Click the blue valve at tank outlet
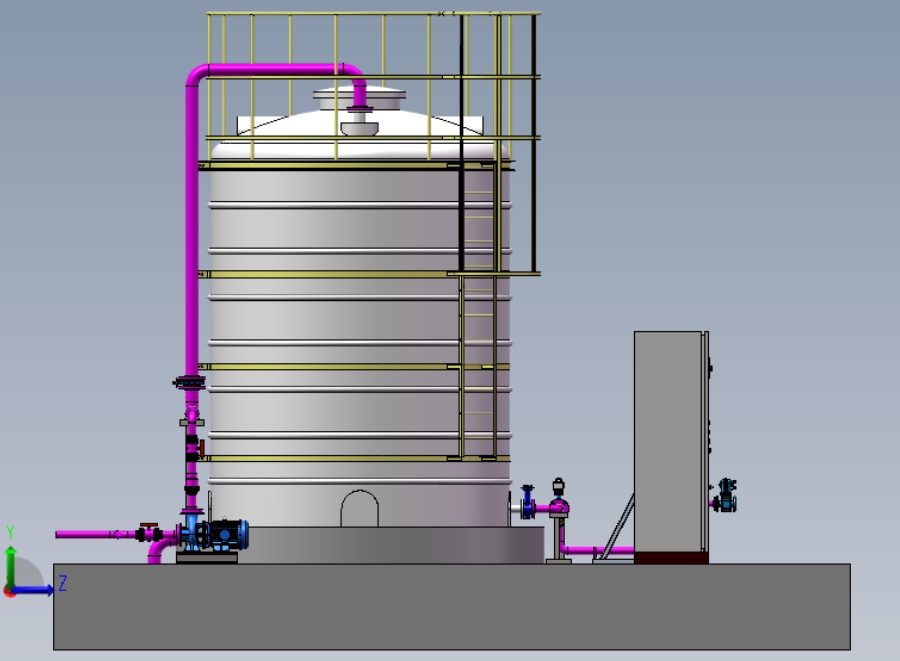This screenshot has height=661, width=900. (x=527, y=503)
